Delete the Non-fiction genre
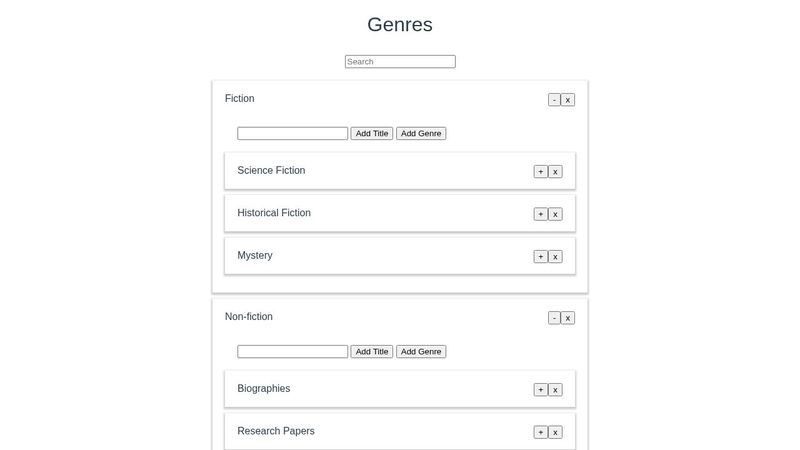 tap(568, 318)
